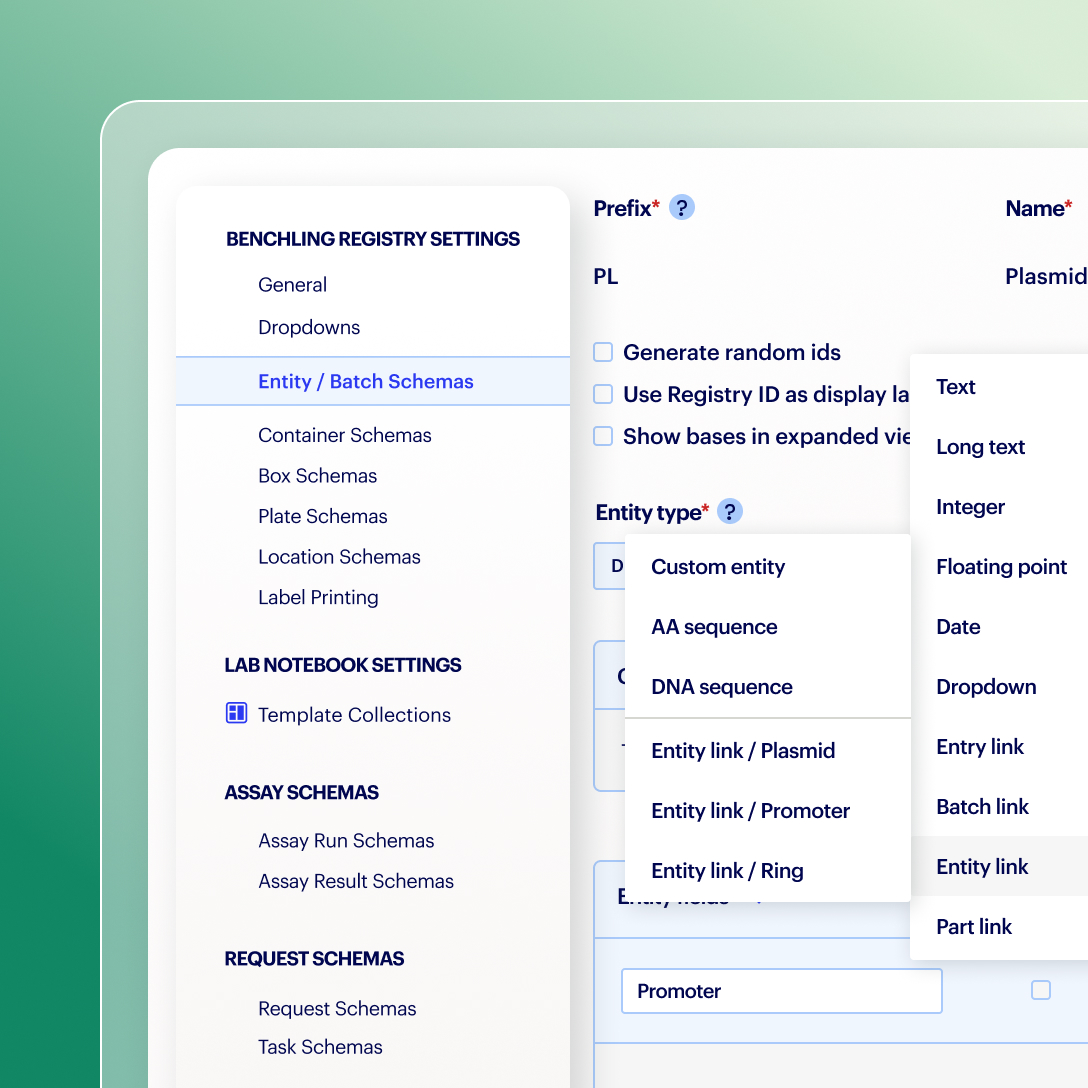Viewport: 1088px width, 1088px height.
Task: Check Show bases in expanded view
Action: coord(603,436)
